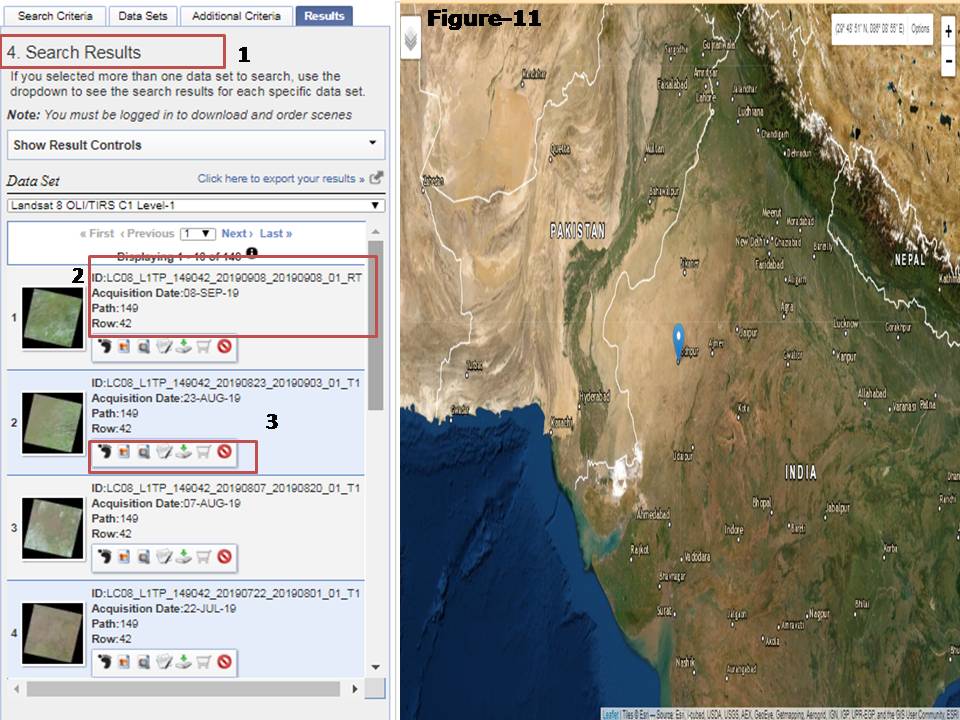Add the 23-AUG-19 scene to order cart
The width and height of the screenshot is (960, 720).
[x=203, y=452]
